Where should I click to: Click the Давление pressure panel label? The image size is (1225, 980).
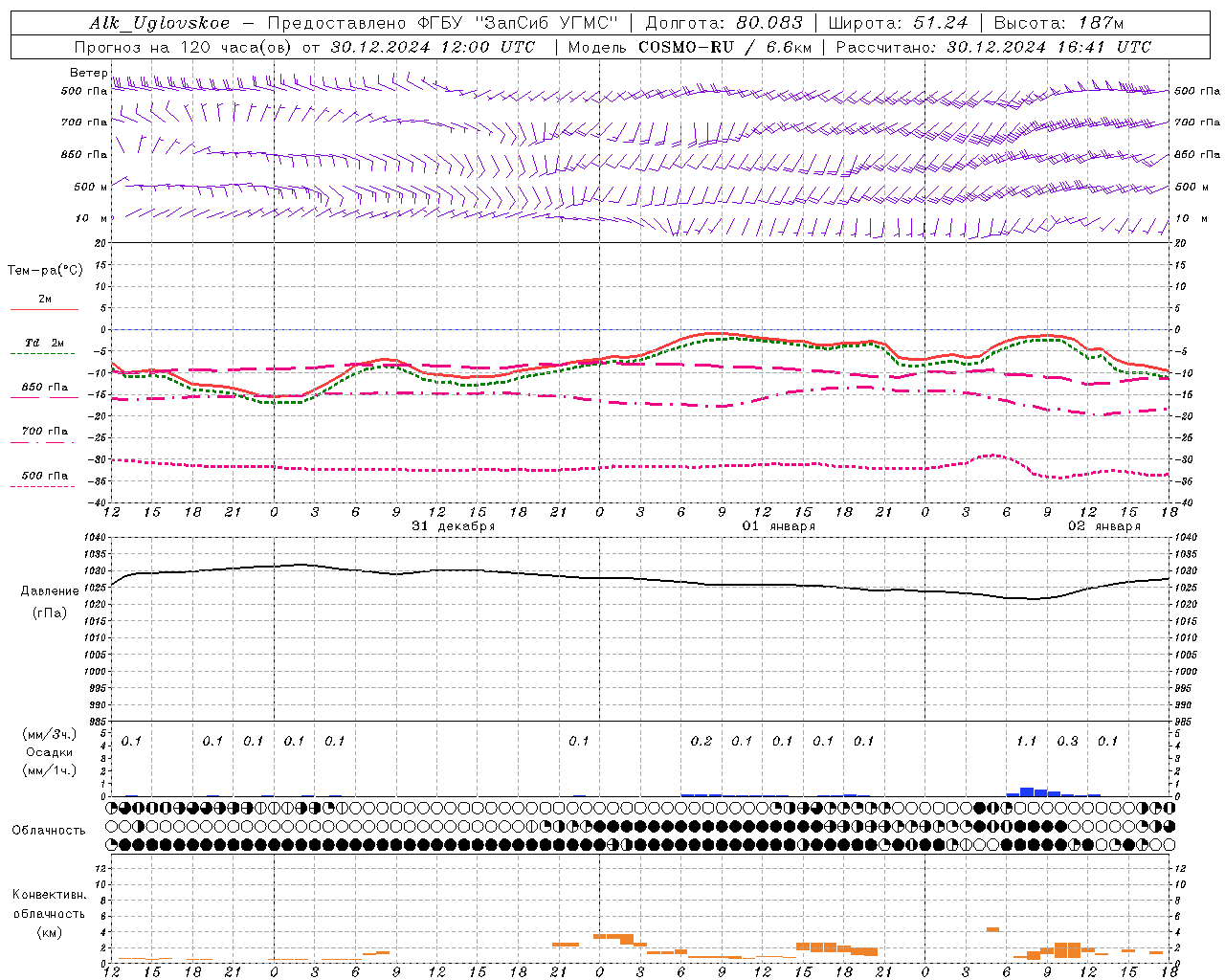click(x=50, y=591)
